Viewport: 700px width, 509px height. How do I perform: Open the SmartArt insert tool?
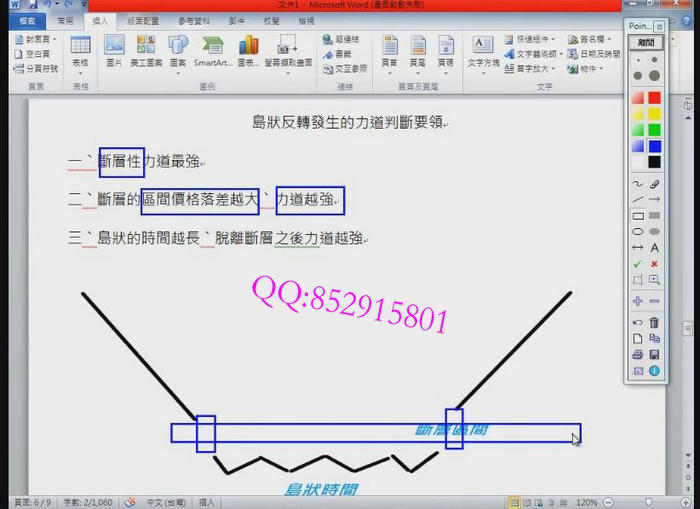(x=212, y=50)
